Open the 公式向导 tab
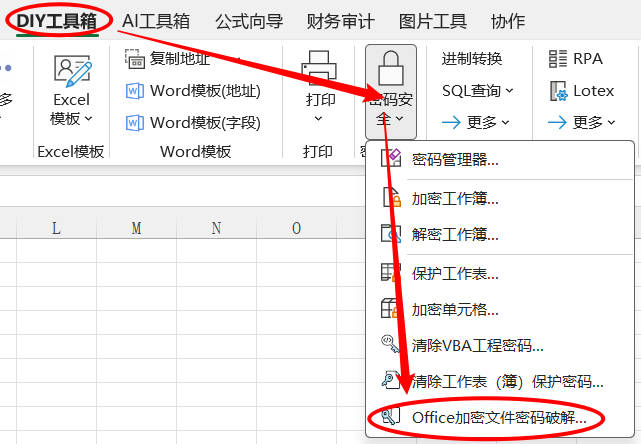641x444 pixels. [249, 20]
